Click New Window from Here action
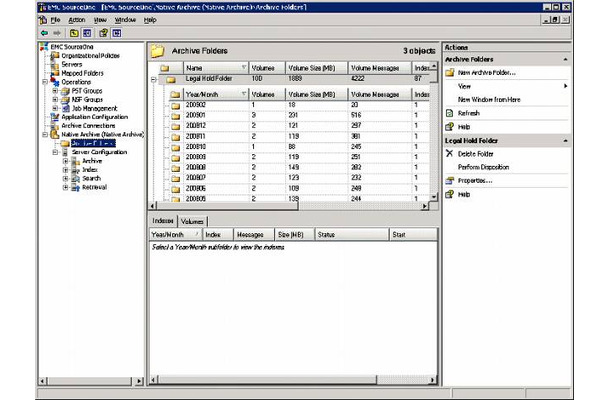Screen dimensions: 610x400 [489, 100]
